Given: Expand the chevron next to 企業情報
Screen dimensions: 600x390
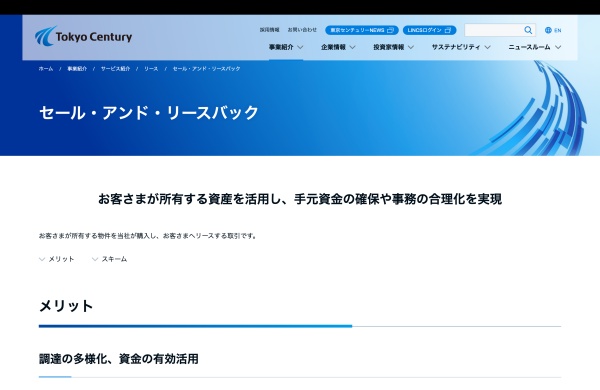Looking at the screenshot, I should coord(352,47).
